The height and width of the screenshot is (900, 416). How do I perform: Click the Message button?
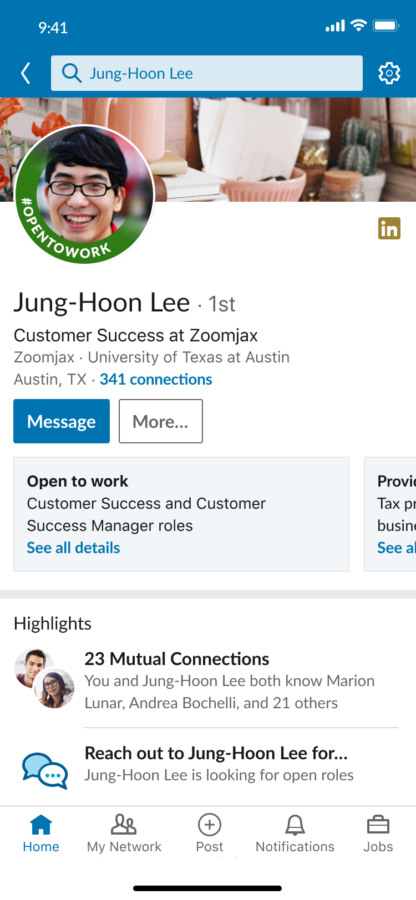[61, 421]
